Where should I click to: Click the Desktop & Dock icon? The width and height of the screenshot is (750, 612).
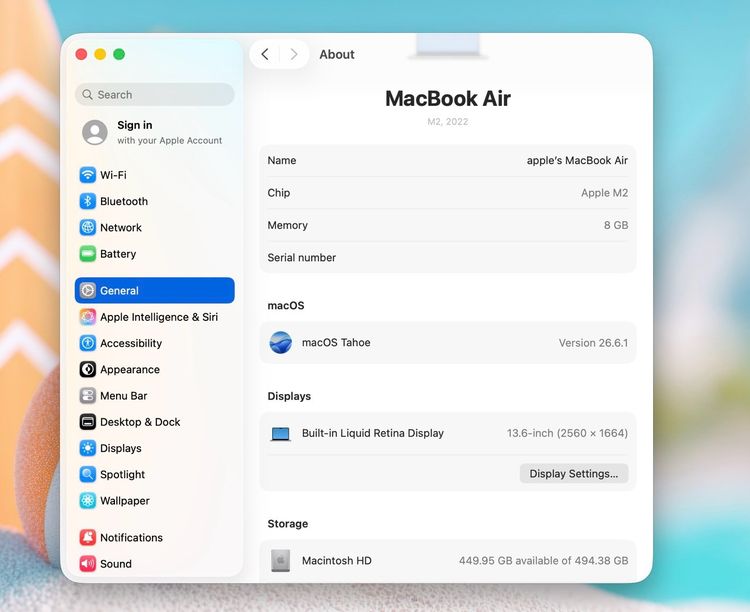(x=88, y=422)
